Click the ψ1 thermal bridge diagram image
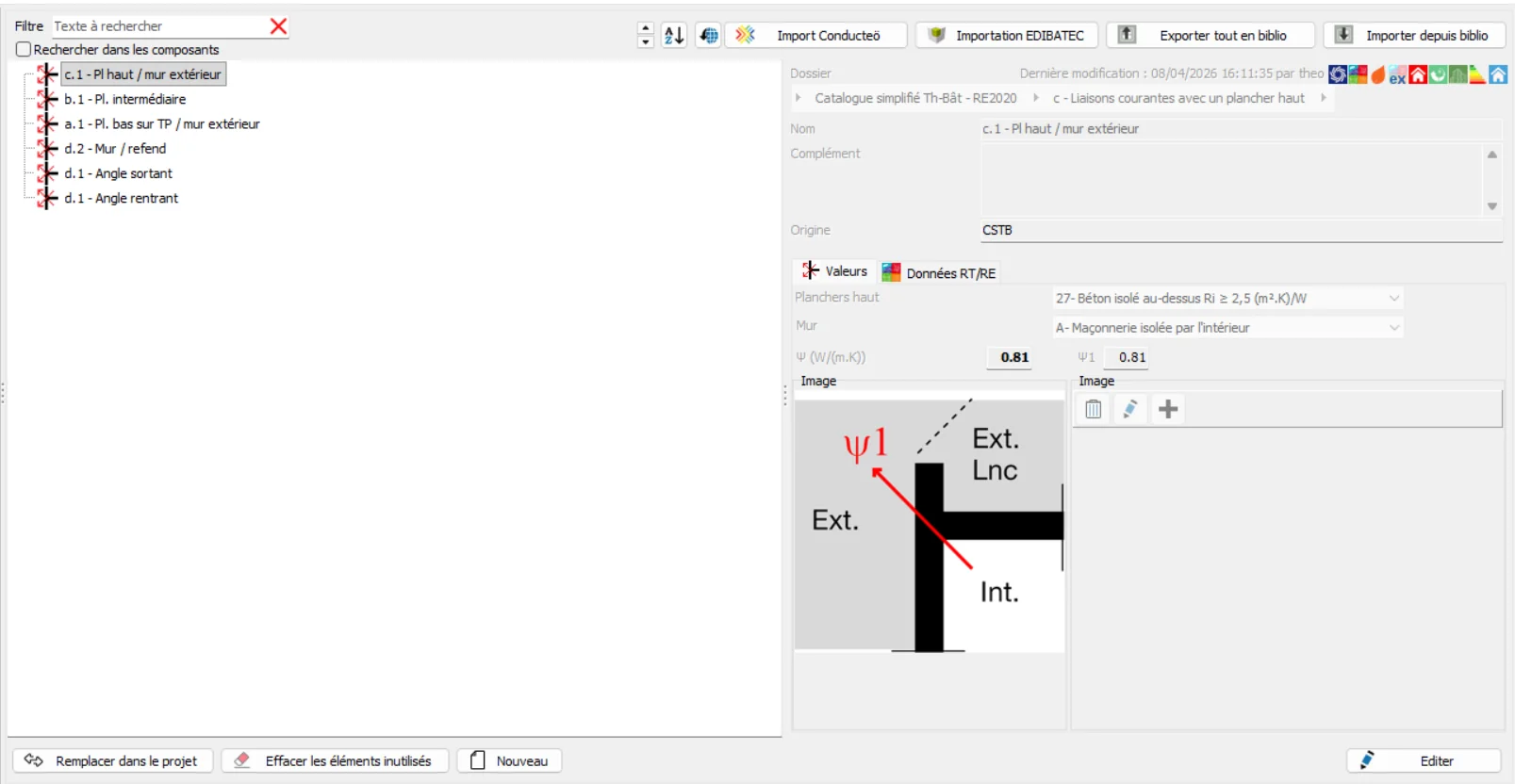1515x784 pixels. click(930, 522)
